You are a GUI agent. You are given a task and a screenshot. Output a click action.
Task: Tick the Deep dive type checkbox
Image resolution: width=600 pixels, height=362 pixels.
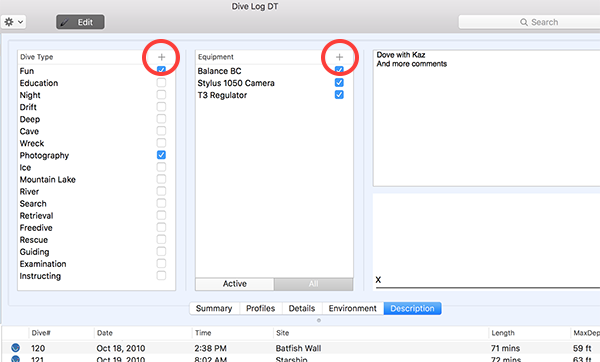click(161, 119)
